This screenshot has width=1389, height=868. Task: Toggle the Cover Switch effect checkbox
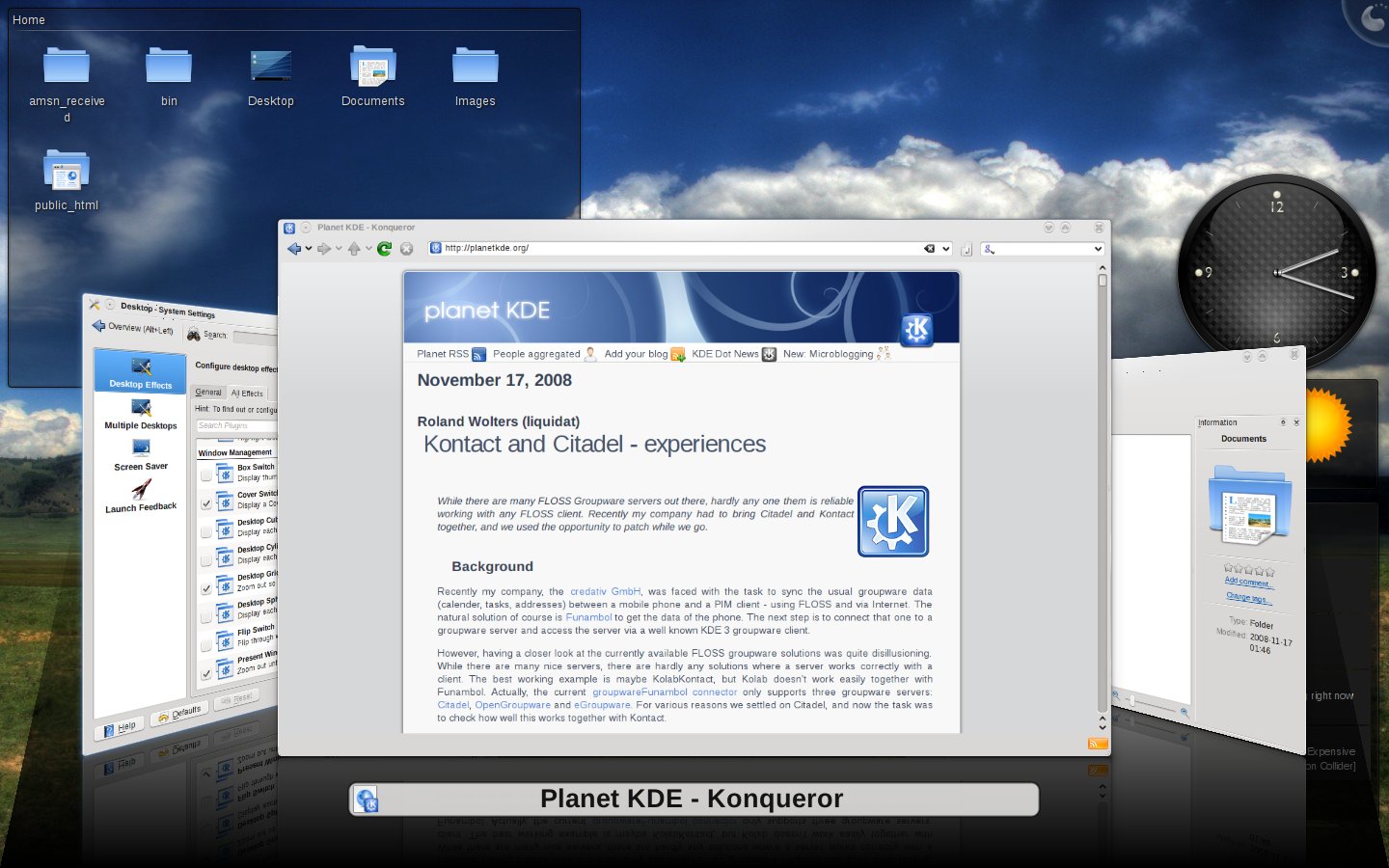tap(205, 502)
